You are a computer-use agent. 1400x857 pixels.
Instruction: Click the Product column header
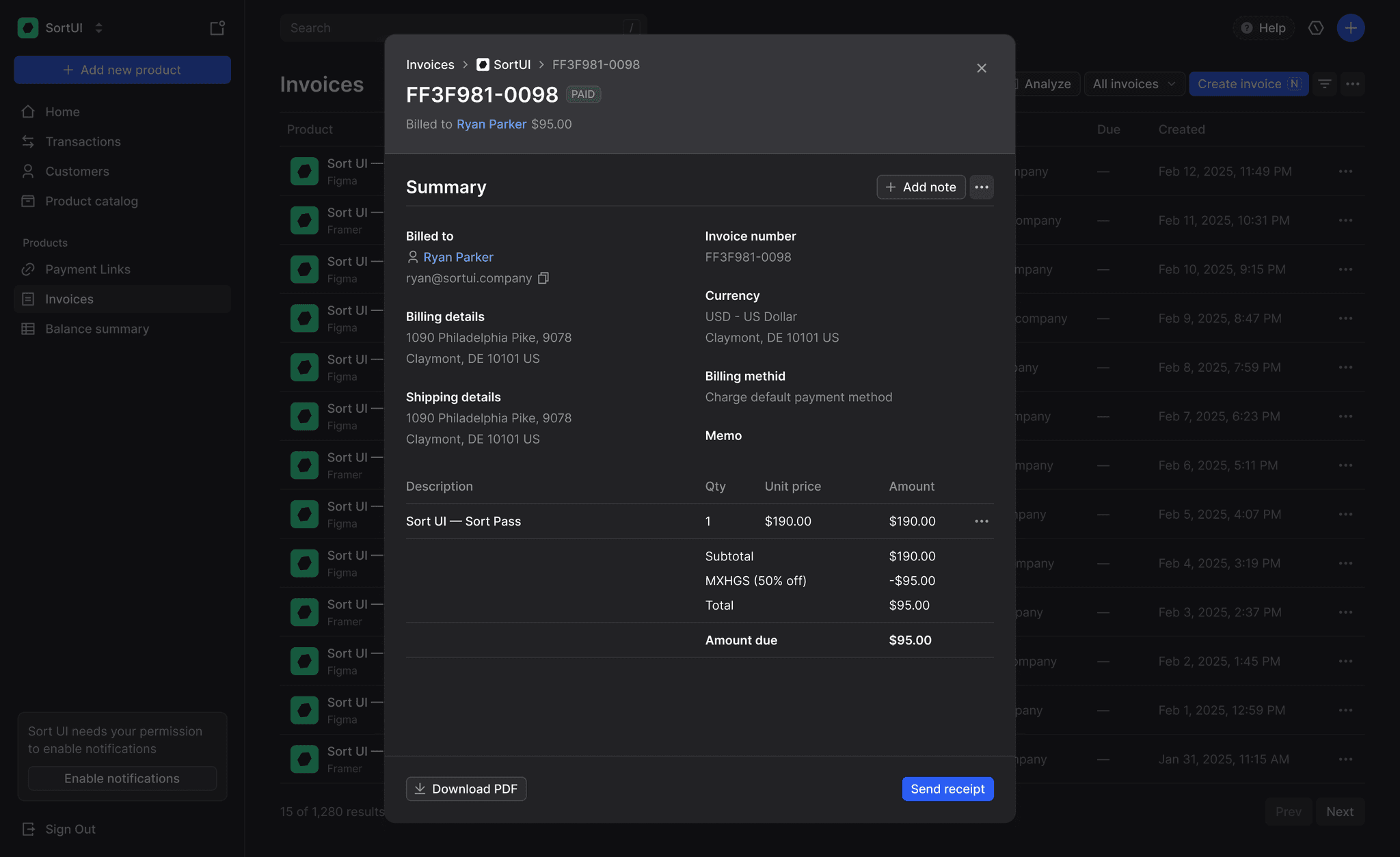tap(310, 130)
